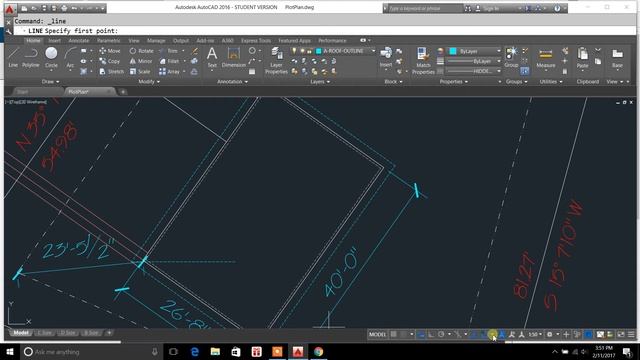Toggle polar tracking in status bar
This screenshot has width=640, height=360.
coord(441,334)
